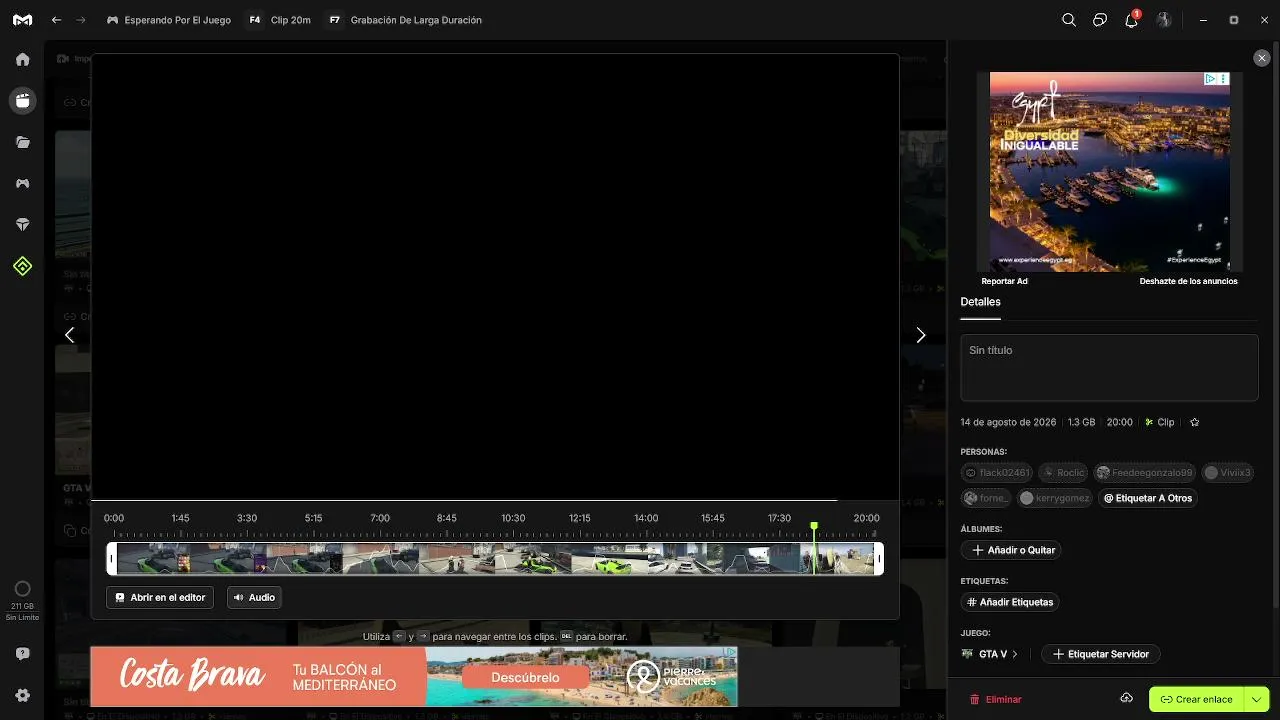Click the Feedeegonzalo99 person tag
Screen dimensions: 1280x720
tap(1144, 473)
